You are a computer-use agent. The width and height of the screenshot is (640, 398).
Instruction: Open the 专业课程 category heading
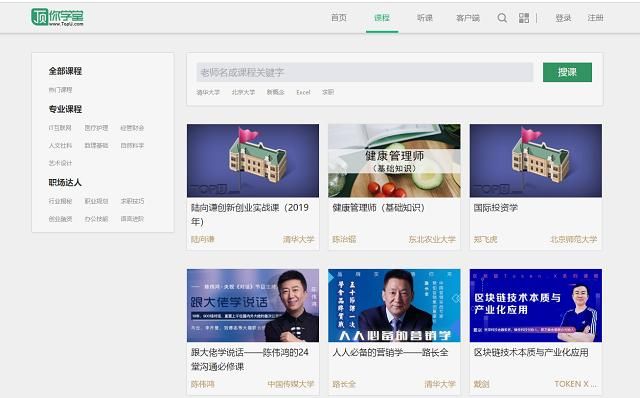click(65, 109)
